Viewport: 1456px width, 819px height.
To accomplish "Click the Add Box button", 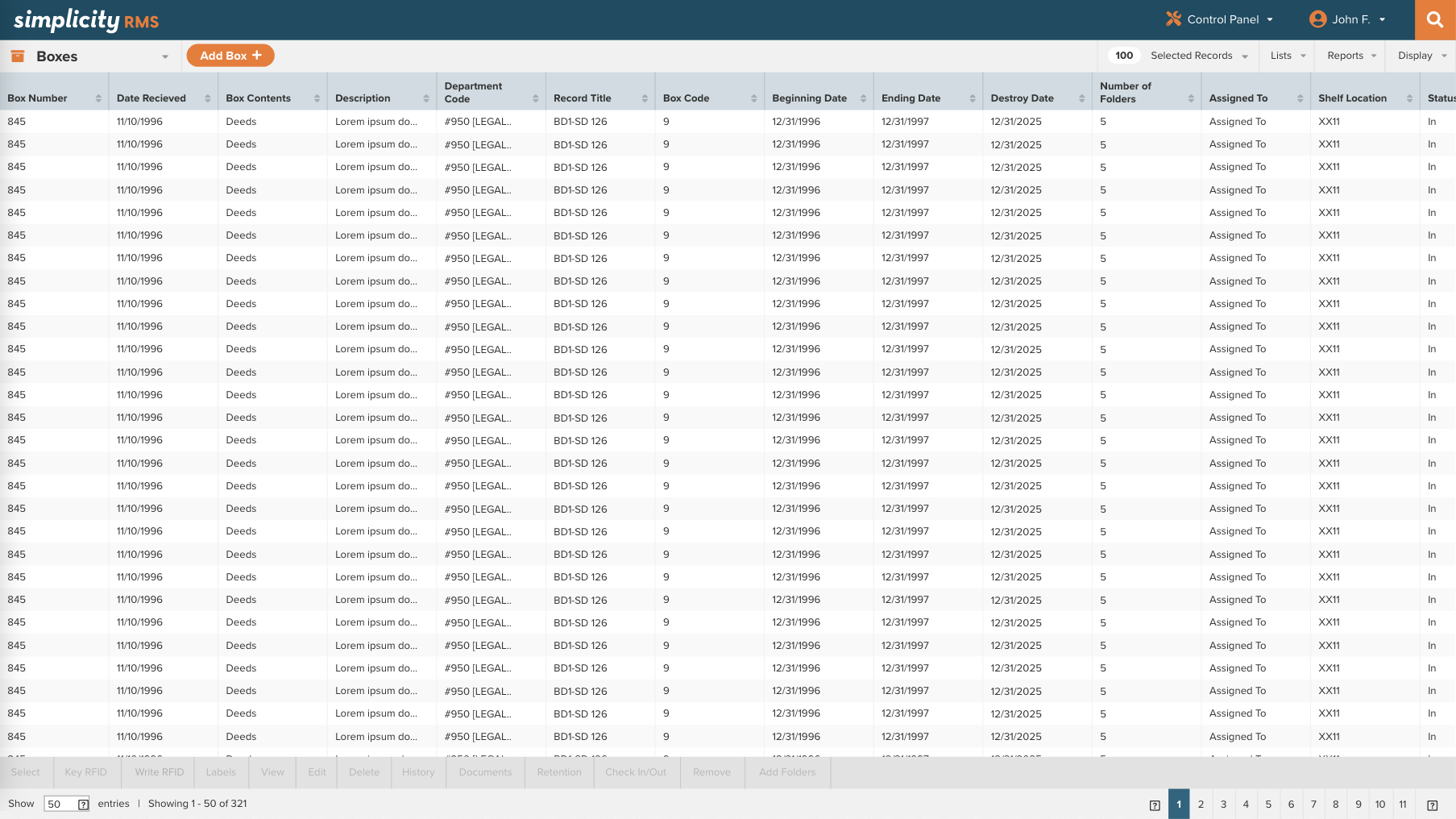I will (230, 55).
